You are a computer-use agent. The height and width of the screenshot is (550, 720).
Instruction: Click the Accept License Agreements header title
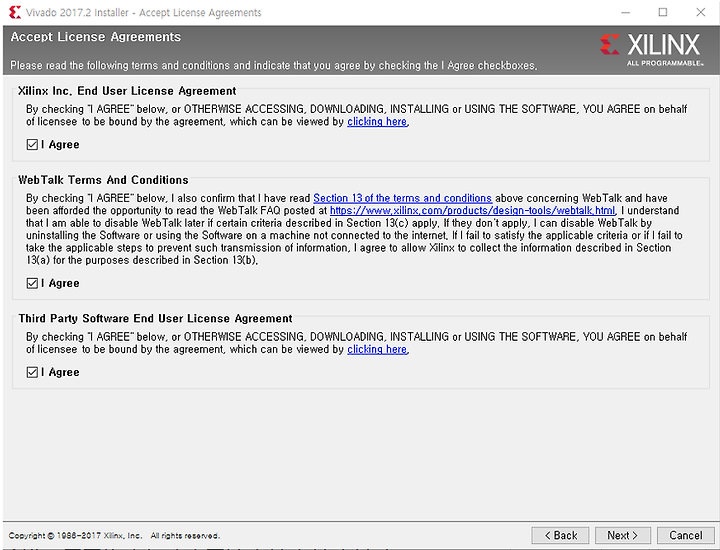pos(96,37)
